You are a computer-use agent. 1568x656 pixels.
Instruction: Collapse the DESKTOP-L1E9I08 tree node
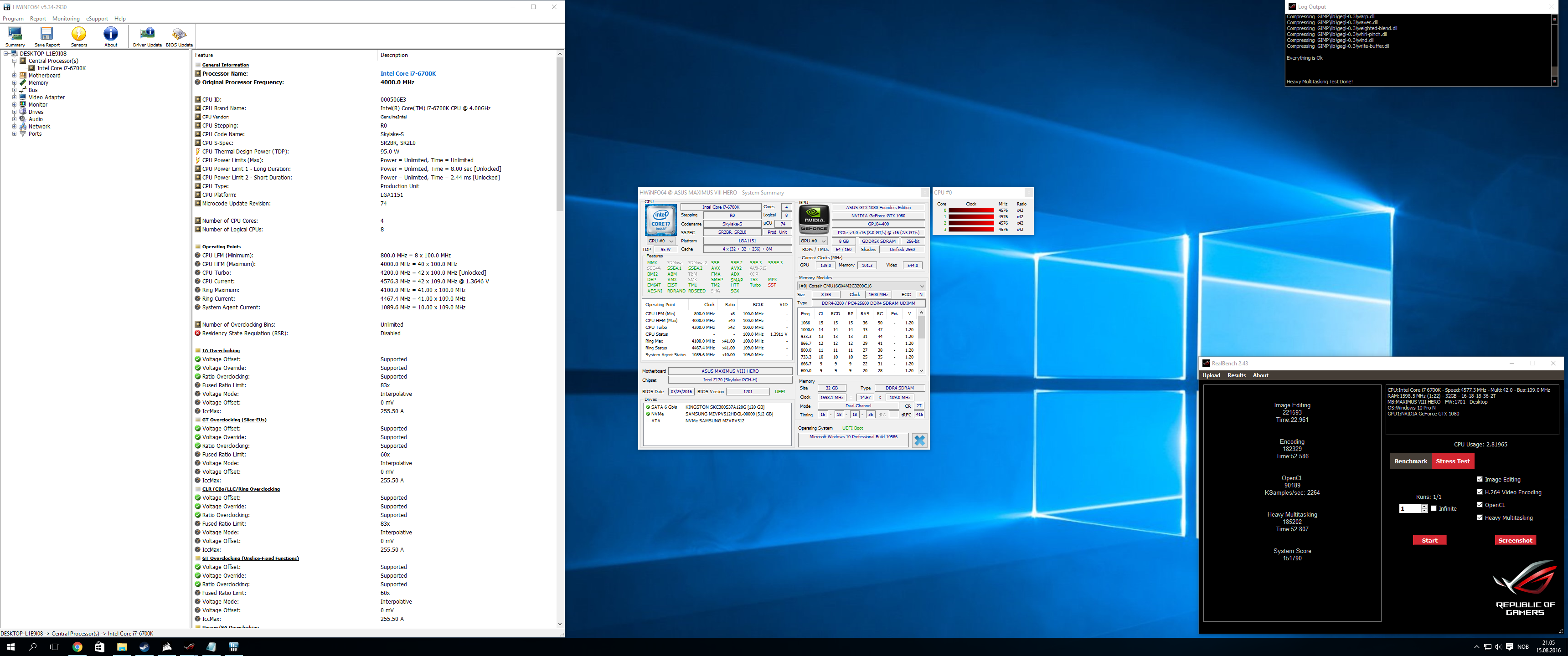click(6, 54)
